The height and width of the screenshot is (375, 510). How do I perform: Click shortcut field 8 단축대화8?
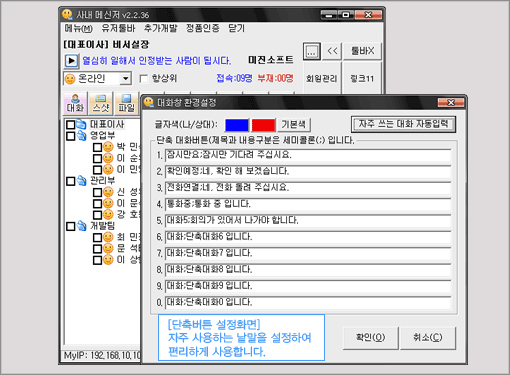tap(308, 269)
